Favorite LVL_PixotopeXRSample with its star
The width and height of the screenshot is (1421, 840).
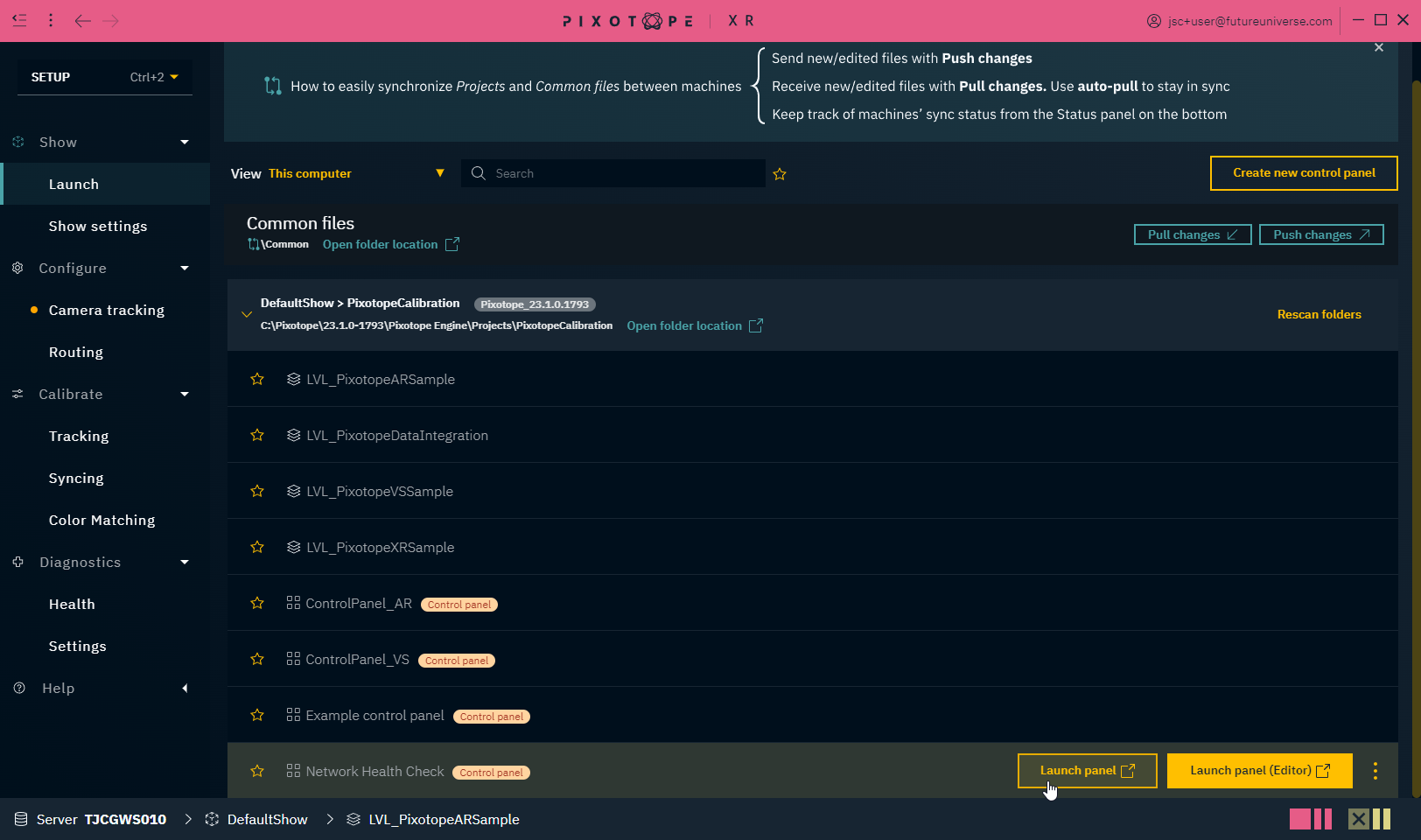click(257, 547)
